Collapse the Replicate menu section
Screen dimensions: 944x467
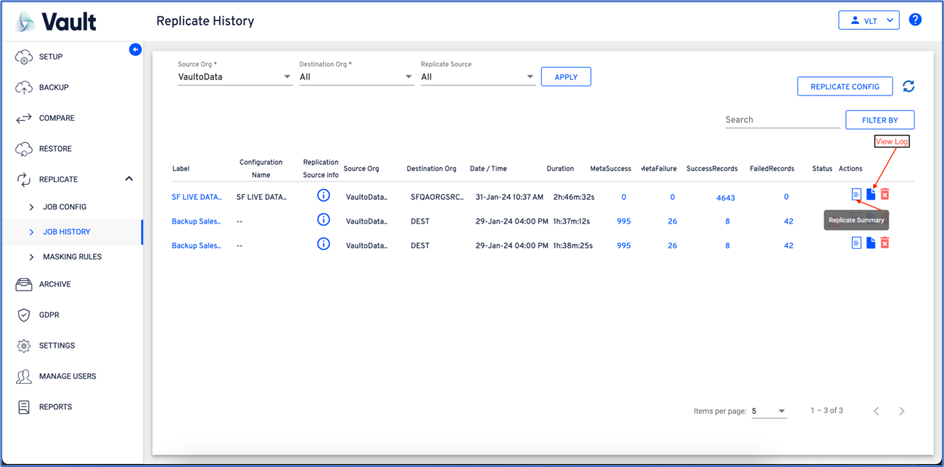point(128,179)
